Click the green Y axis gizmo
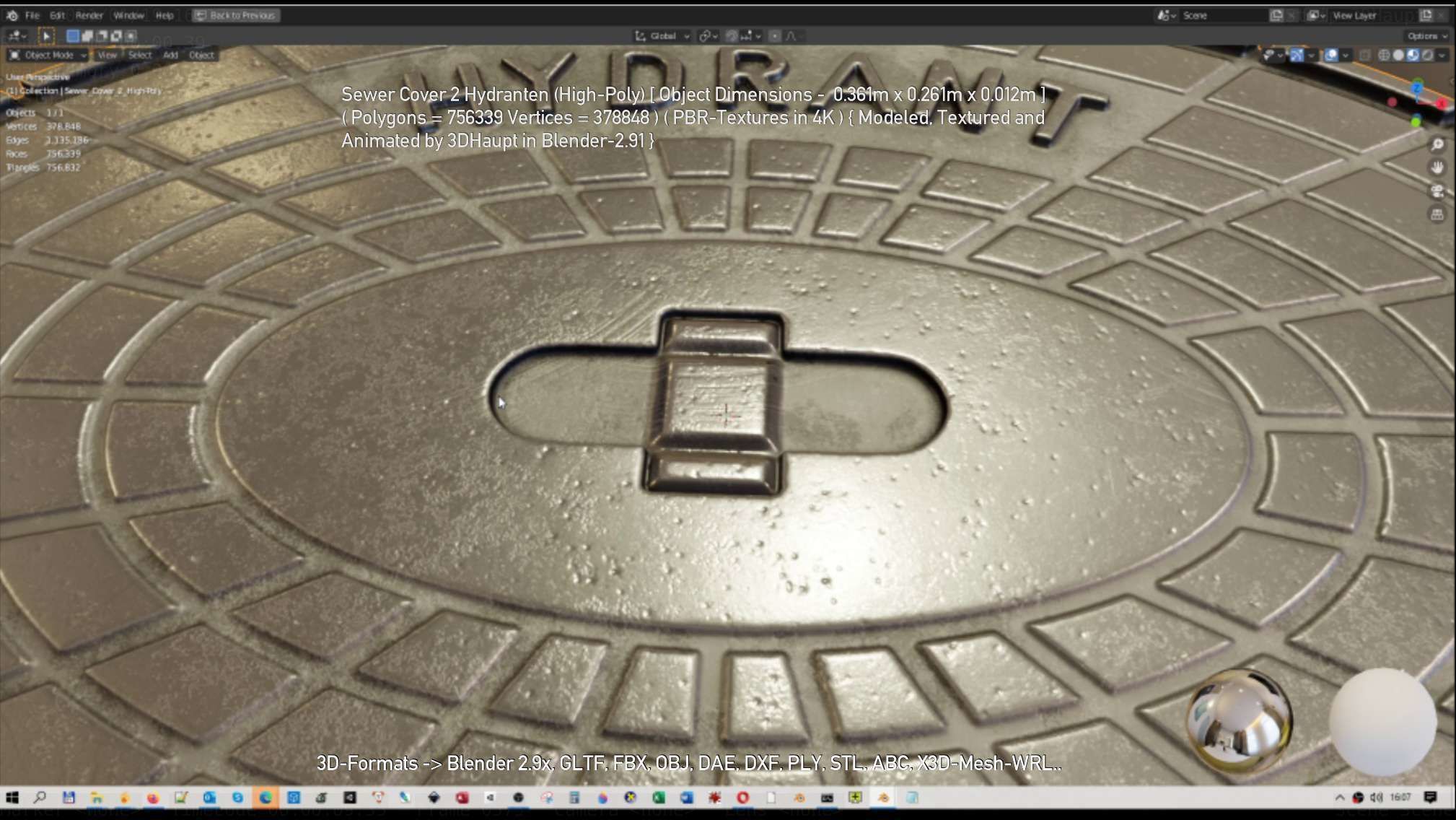The image size is (1456, 820). pos(1416,121)
